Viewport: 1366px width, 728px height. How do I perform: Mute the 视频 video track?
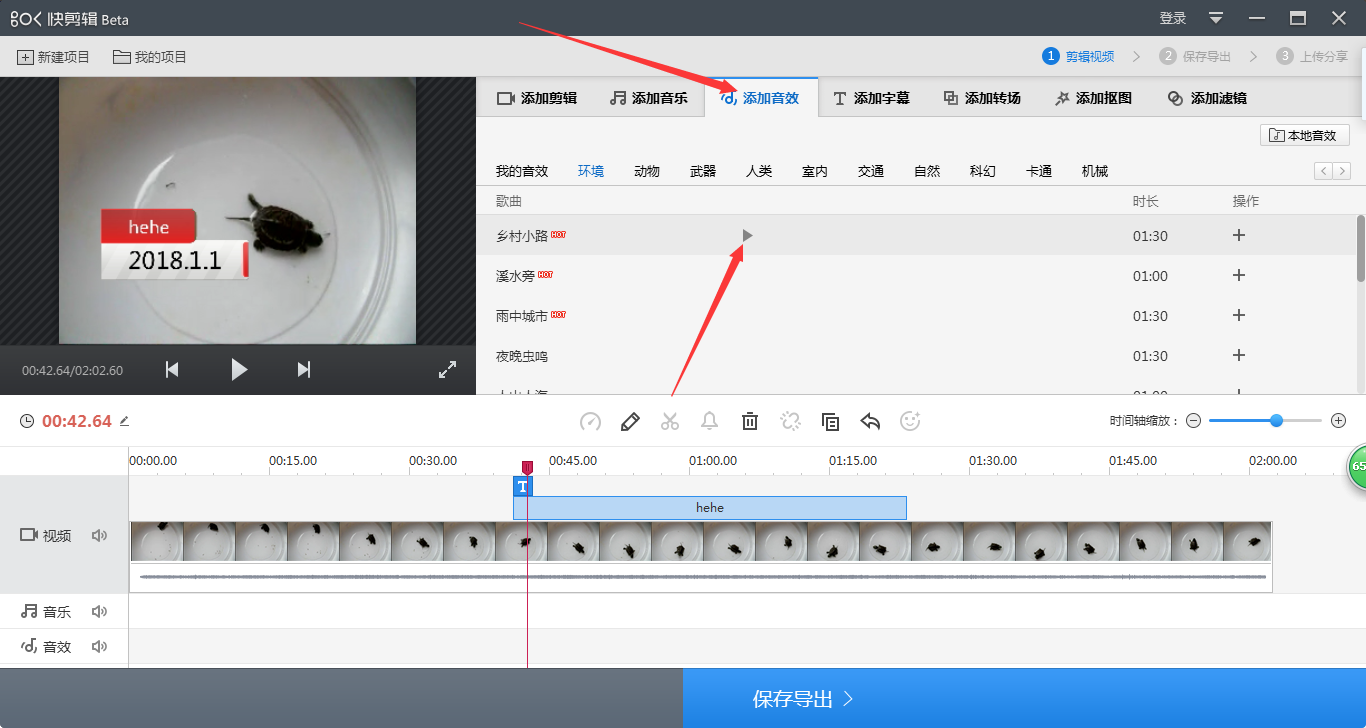(x=99, y=535)
